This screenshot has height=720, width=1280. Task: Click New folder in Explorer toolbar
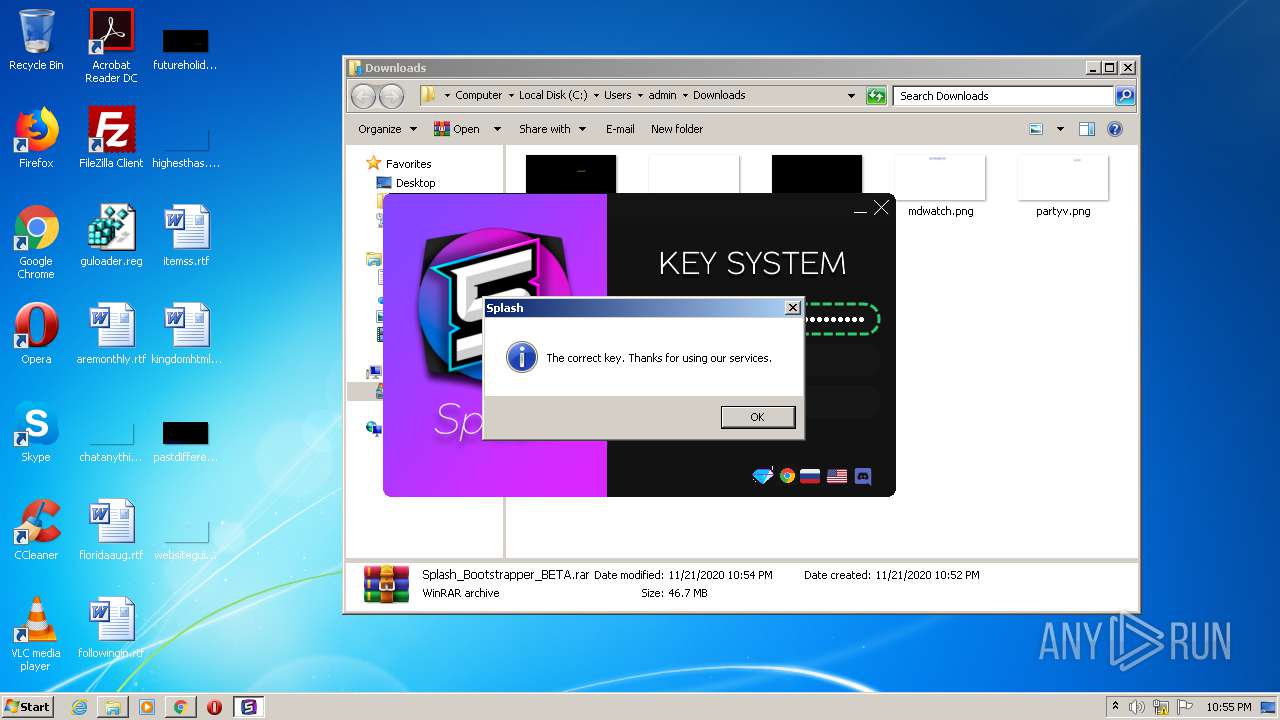(x=677, y=129)
